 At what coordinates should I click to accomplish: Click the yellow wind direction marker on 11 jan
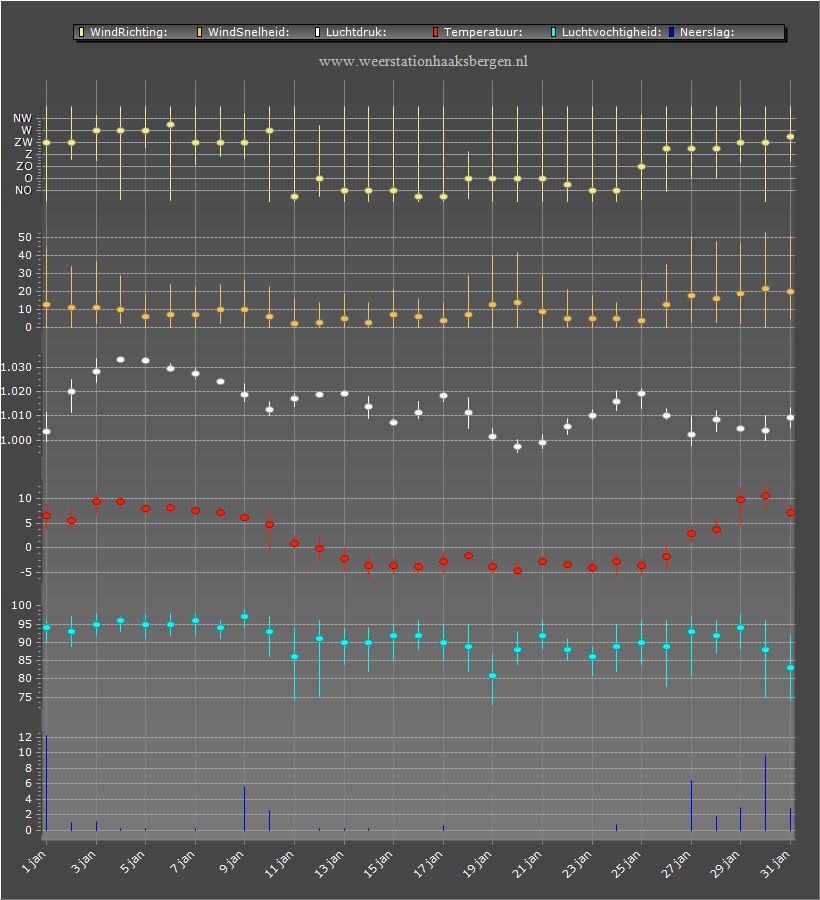pos(294,196)
